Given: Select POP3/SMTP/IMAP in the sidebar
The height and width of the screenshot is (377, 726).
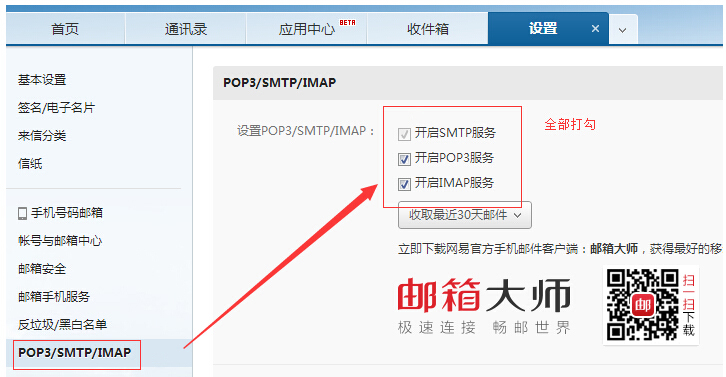Looking at the screenshot, I should [75, 353].
